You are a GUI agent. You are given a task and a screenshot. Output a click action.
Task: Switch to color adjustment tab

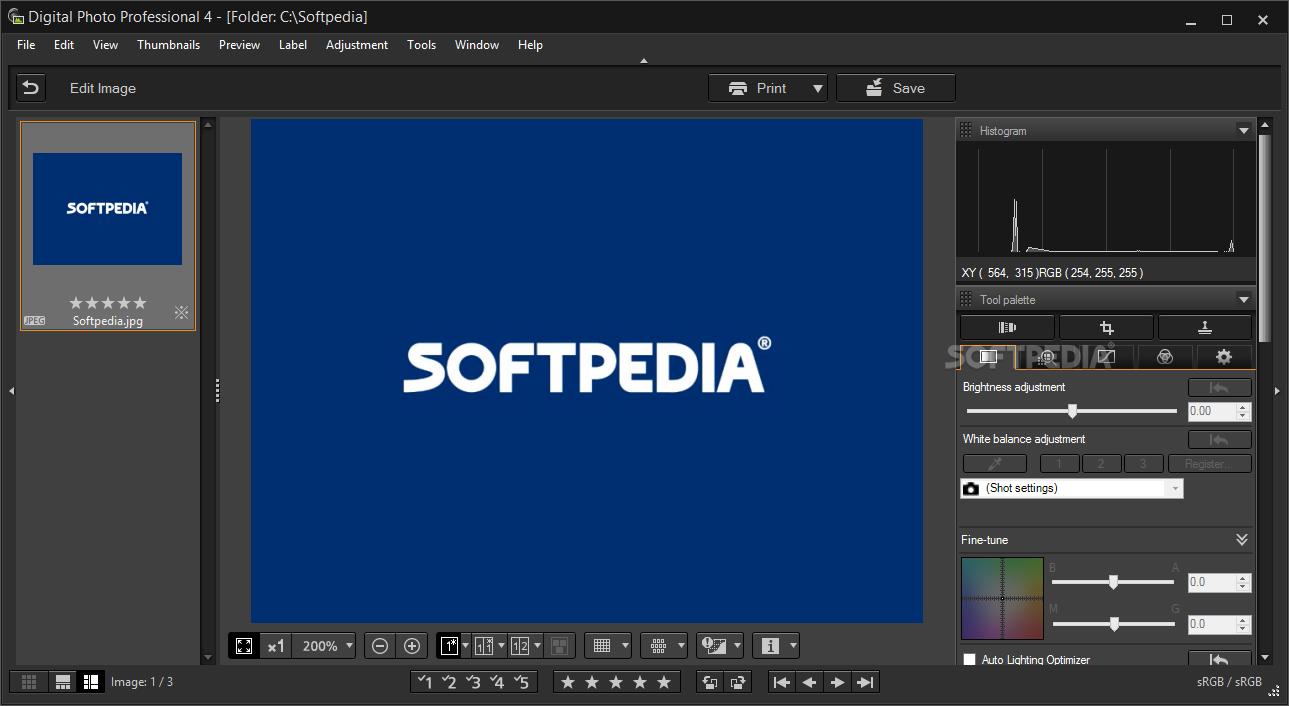coord(1164,356)
